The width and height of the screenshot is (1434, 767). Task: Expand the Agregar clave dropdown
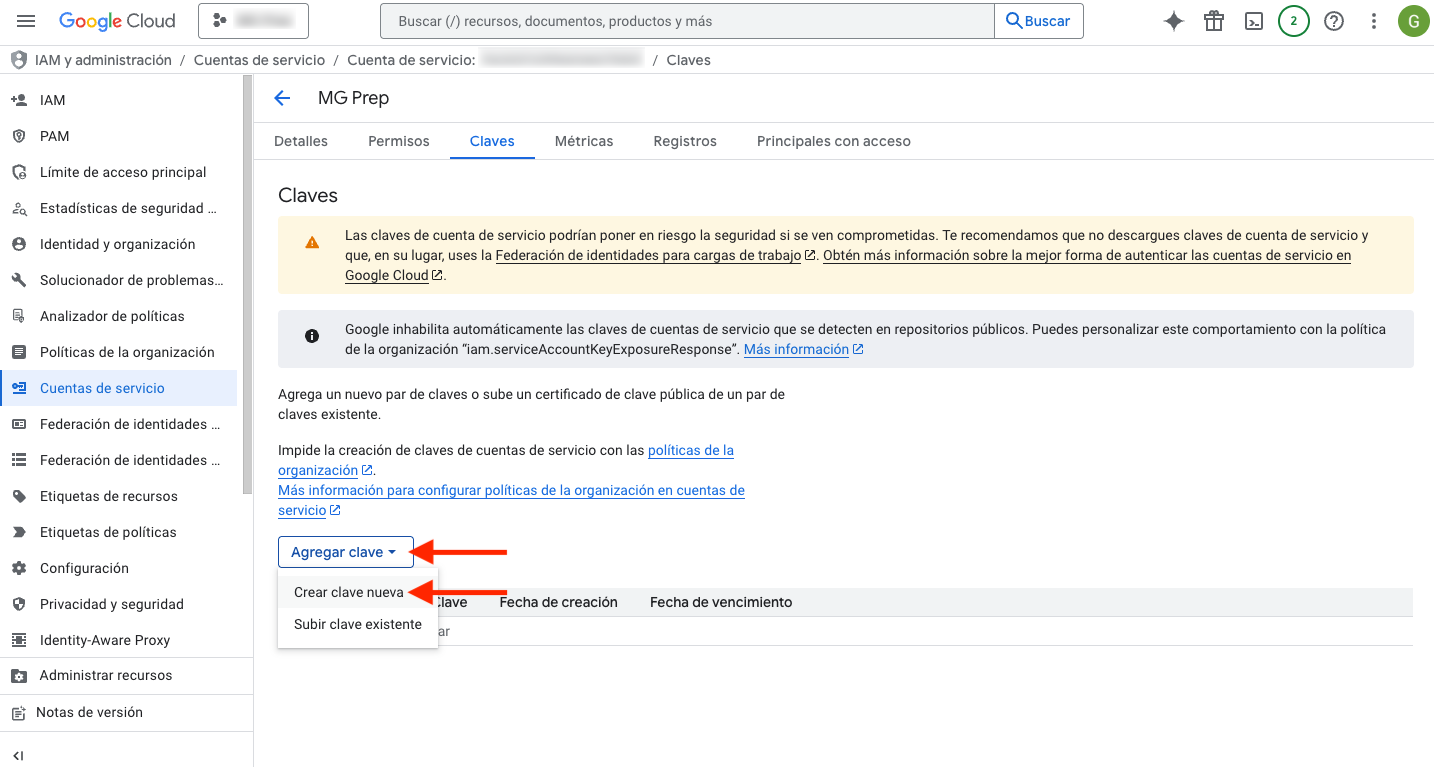pyautogui.click(x=345, y=552)
